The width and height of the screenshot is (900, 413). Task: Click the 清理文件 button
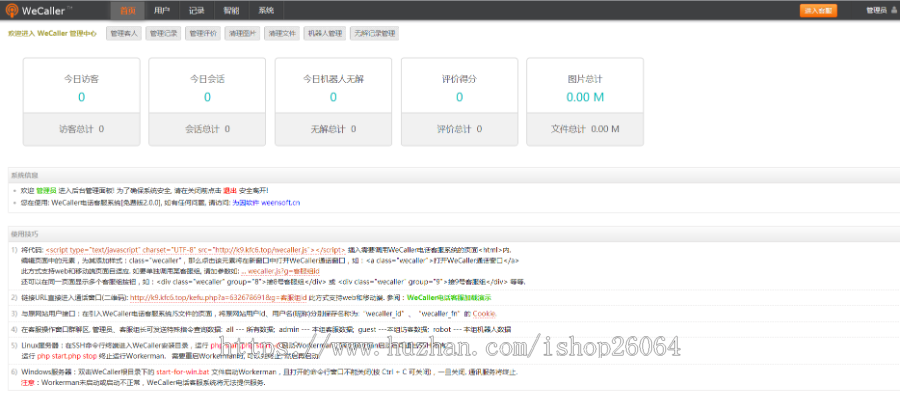click(x=282, y=33)
